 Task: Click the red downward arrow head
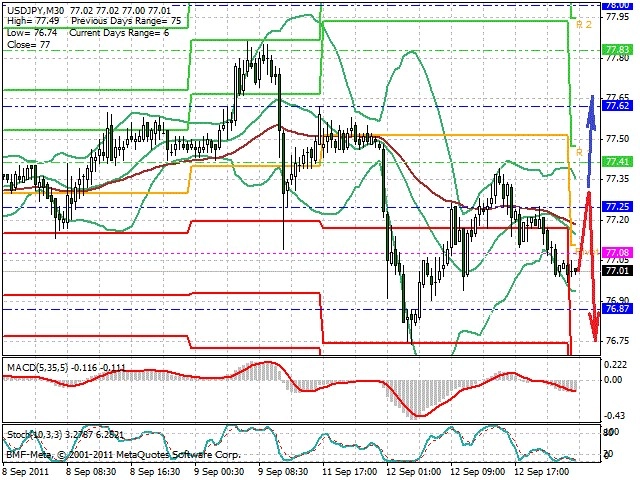(594, 326)
